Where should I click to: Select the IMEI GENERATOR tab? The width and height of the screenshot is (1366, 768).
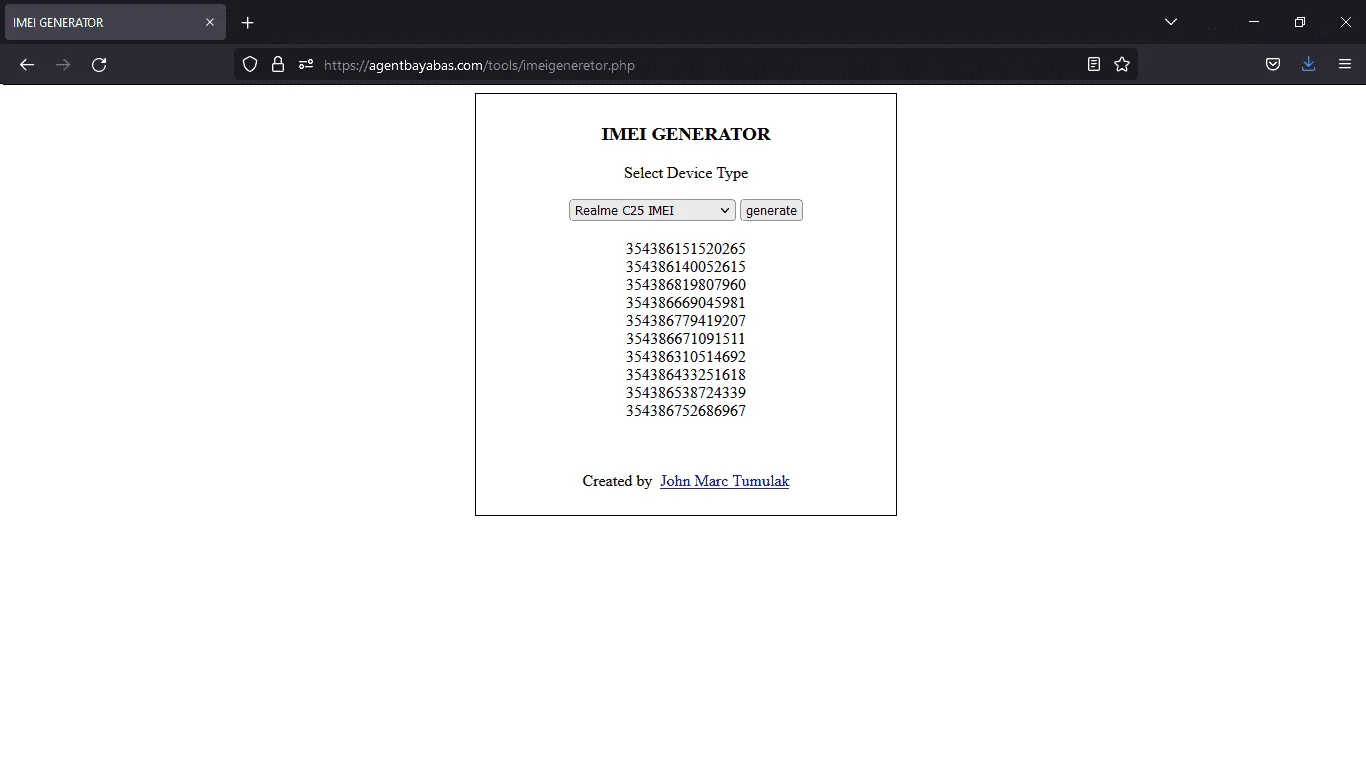[115, 22]
